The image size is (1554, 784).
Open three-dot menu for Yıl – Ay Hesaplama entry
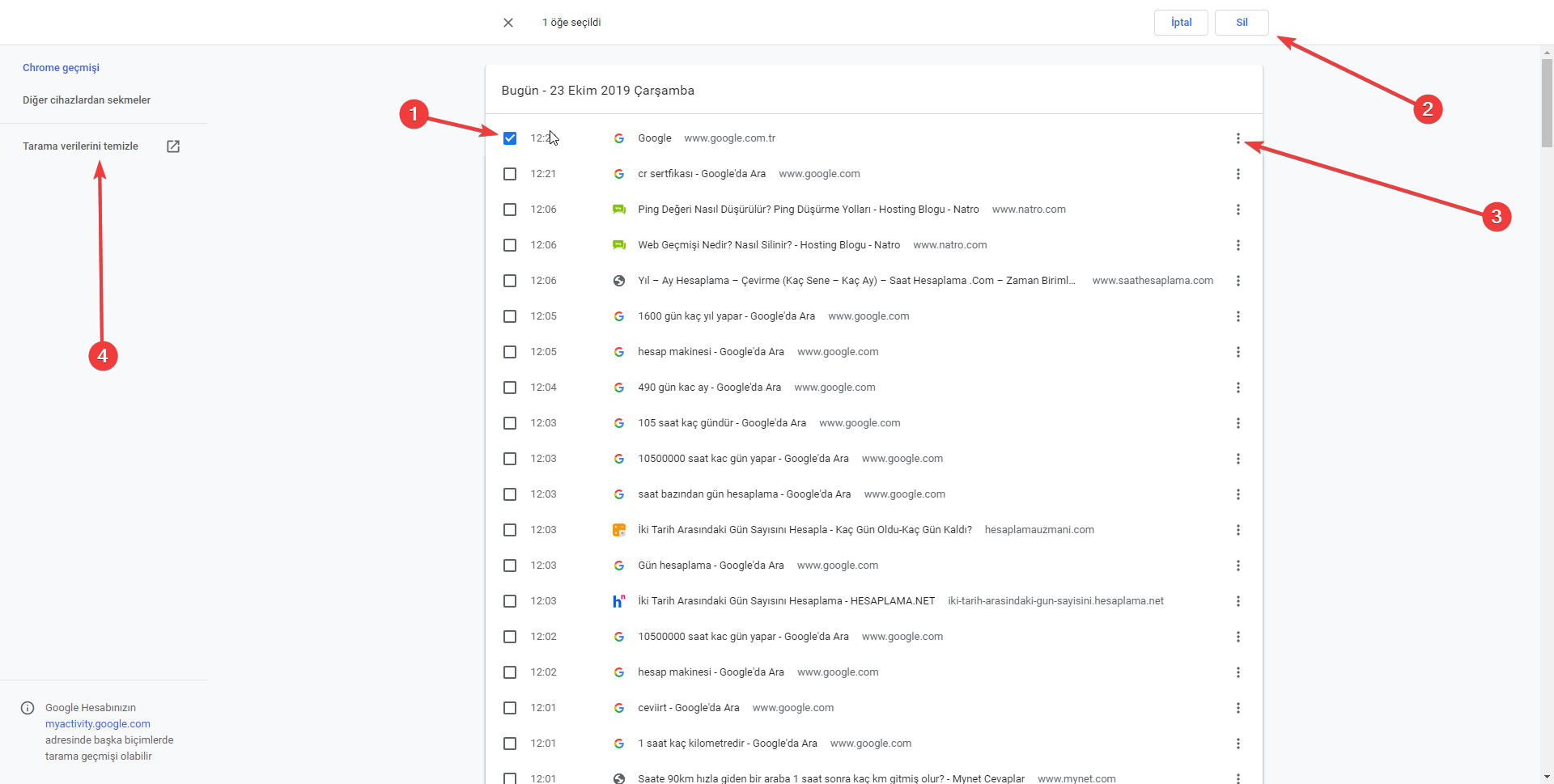pos(1238,281)
